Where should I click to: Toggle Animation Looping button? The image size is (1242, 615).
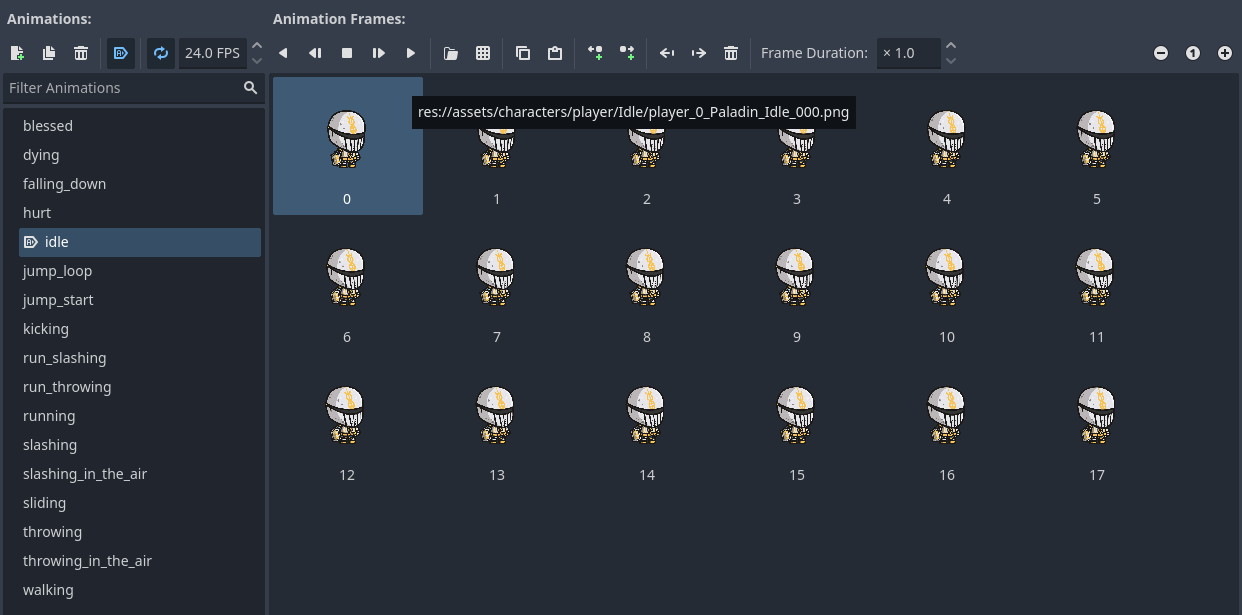[161, 53]
